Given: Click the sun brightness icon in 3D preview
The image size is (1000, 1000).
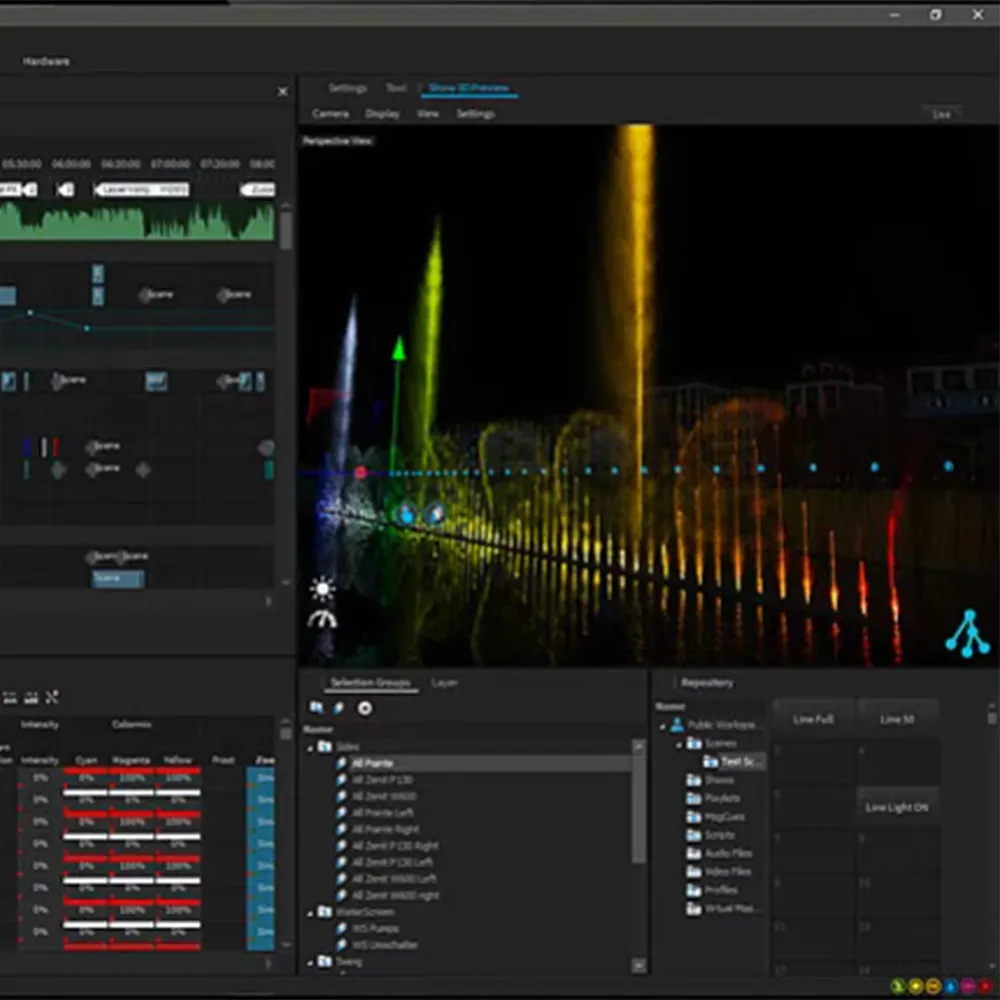Looking at the screenshot, I should pos(322,587).
